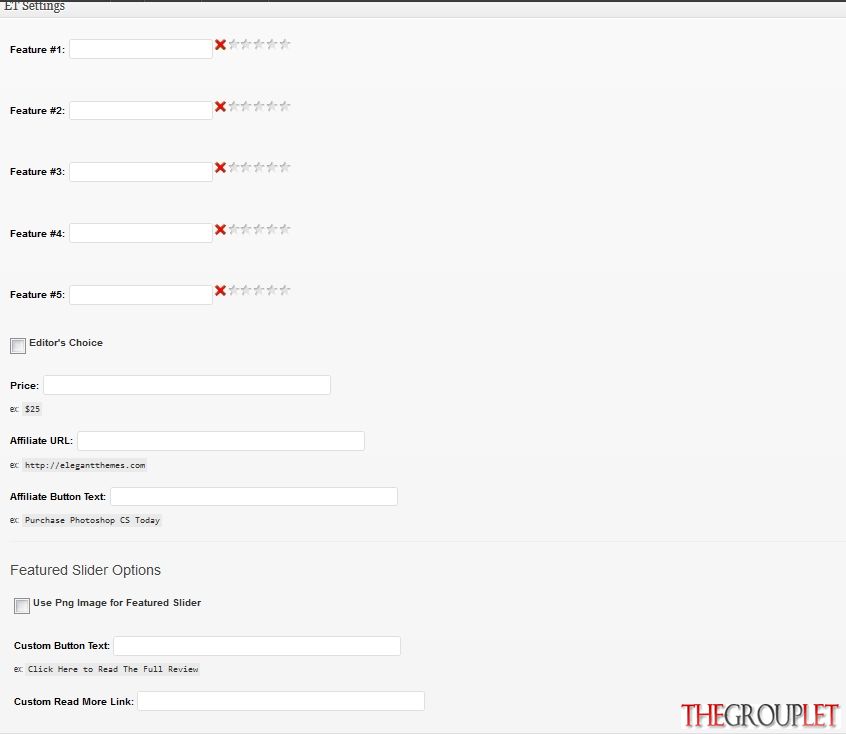Click the "Custom Read More Link:" label
The width and height of the screenshot is (846, 734).
(73, 702)
